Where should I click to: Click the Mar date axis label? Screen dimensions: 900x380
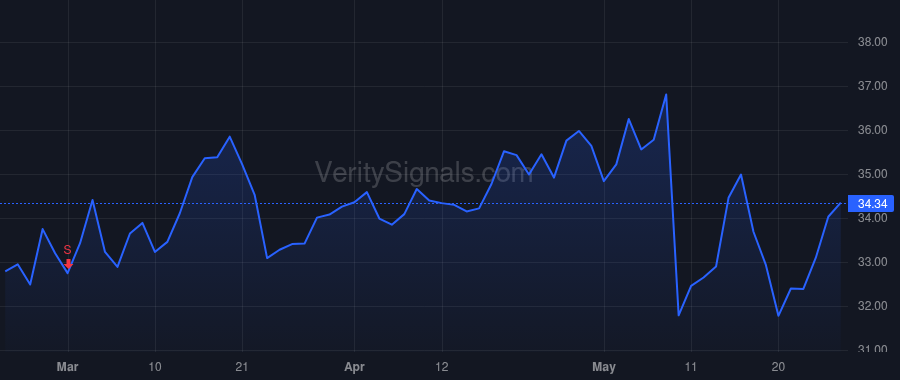coord(68,367)
